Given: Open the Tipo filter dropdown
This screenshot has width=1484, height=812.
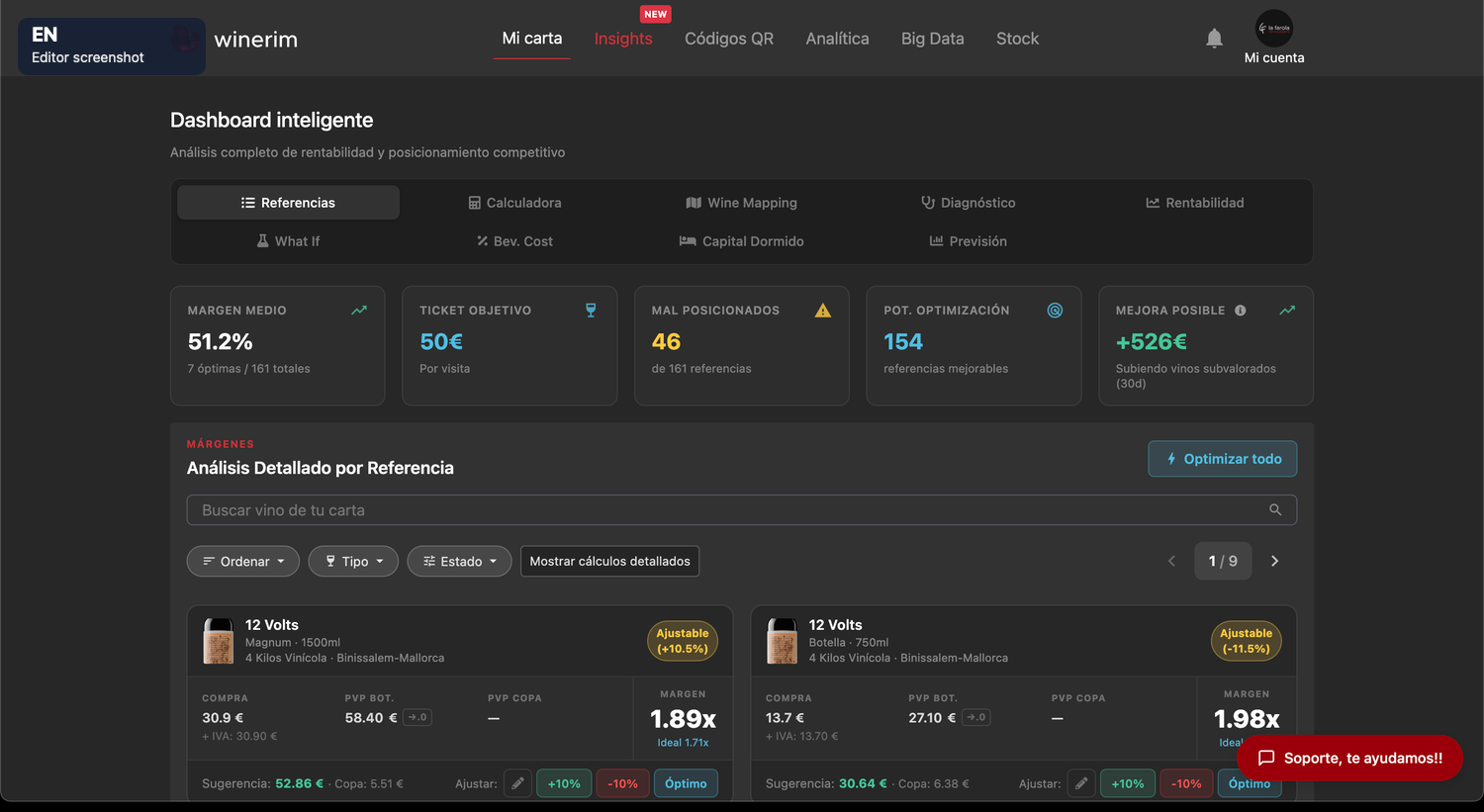Looking at the screenshot, I should 353,561.
